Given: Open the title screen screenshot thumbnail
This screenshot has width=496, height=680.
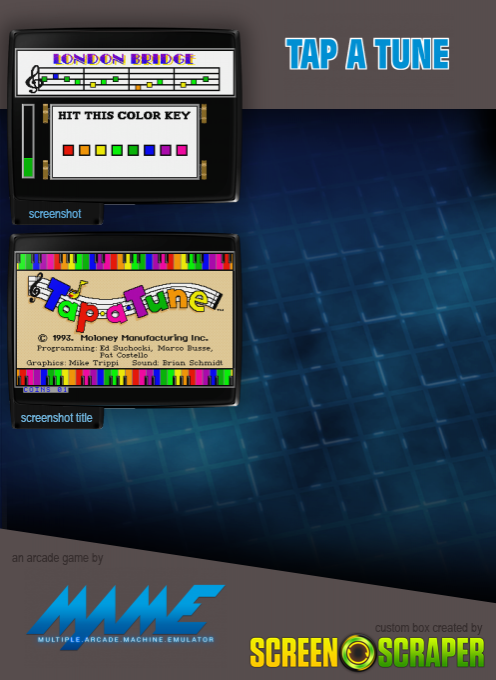Looking at the screenshot, I should click(124, 320).
